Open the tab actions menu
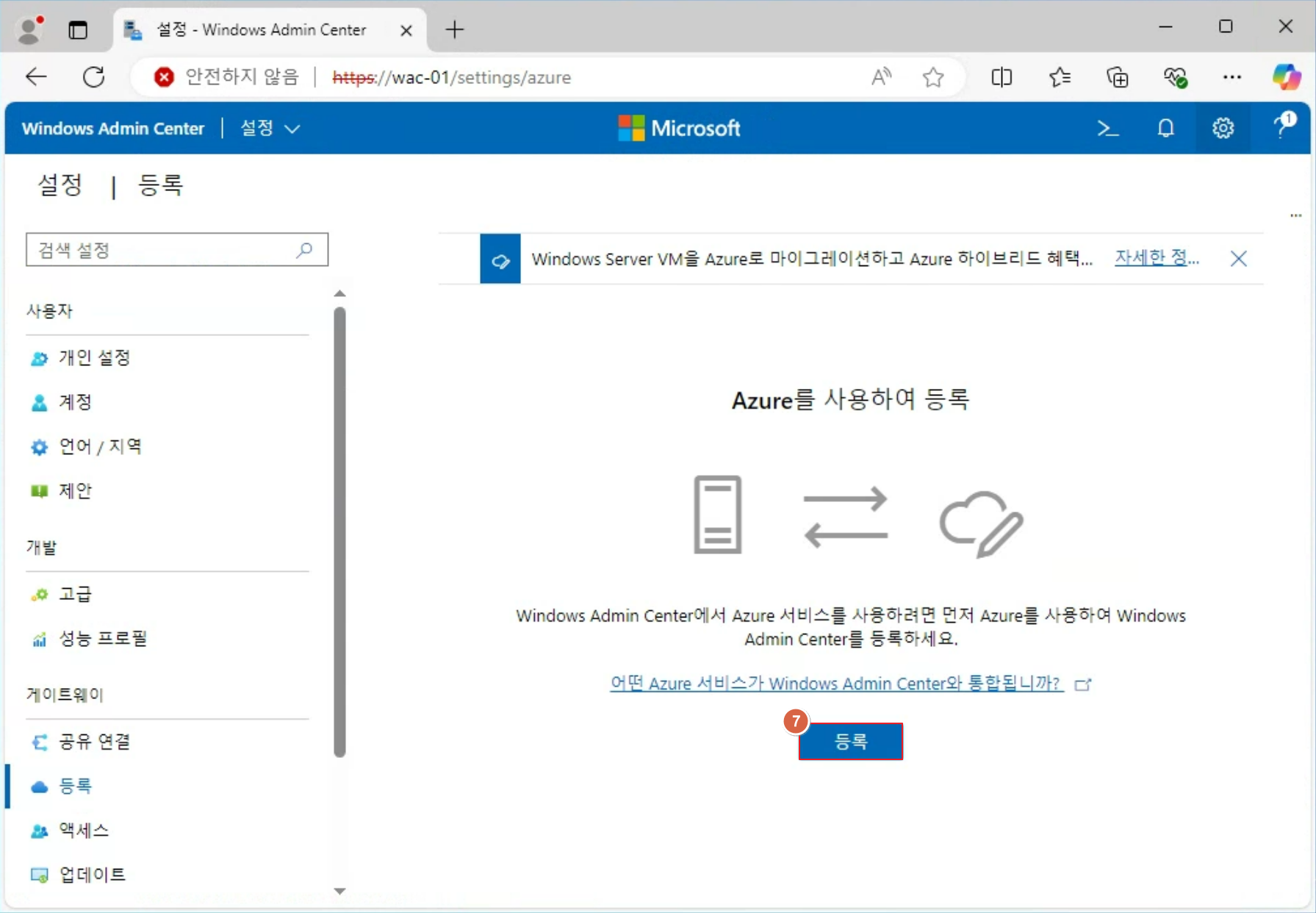Viewport: 1316px width, 913px height. [78, 30]
